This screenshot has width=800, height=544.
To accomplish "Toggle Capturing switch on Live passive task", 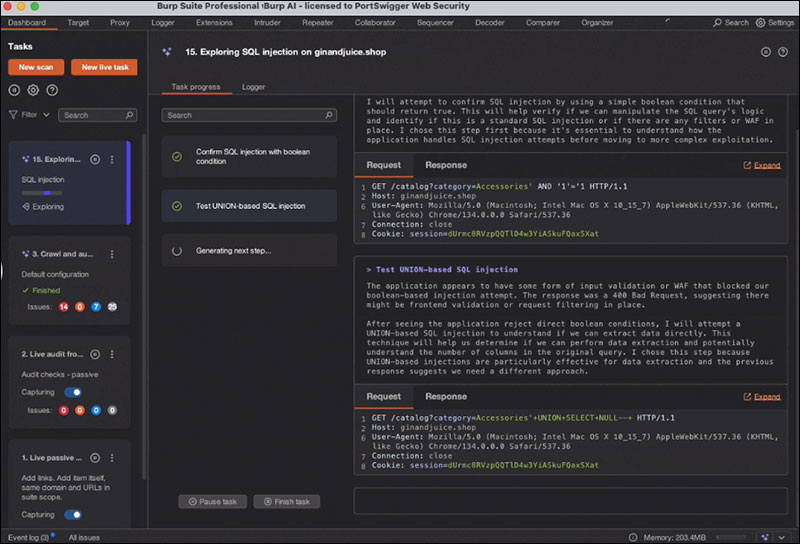I will 73,514.
